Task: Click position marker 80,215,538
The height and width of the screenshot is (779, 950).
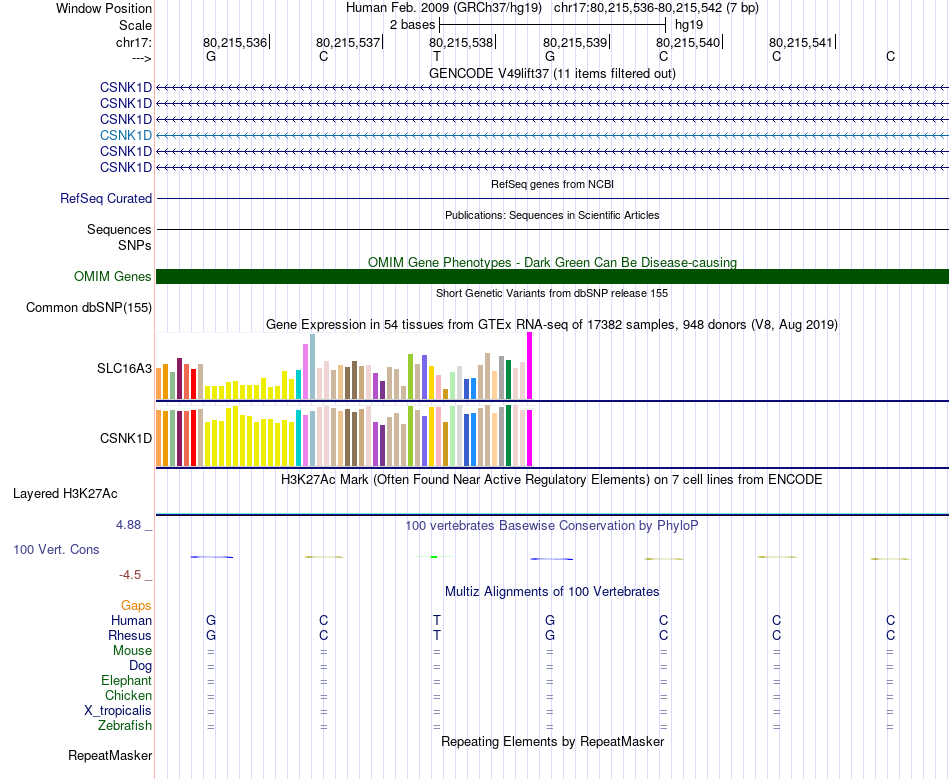Action: (x=461, y=42)
